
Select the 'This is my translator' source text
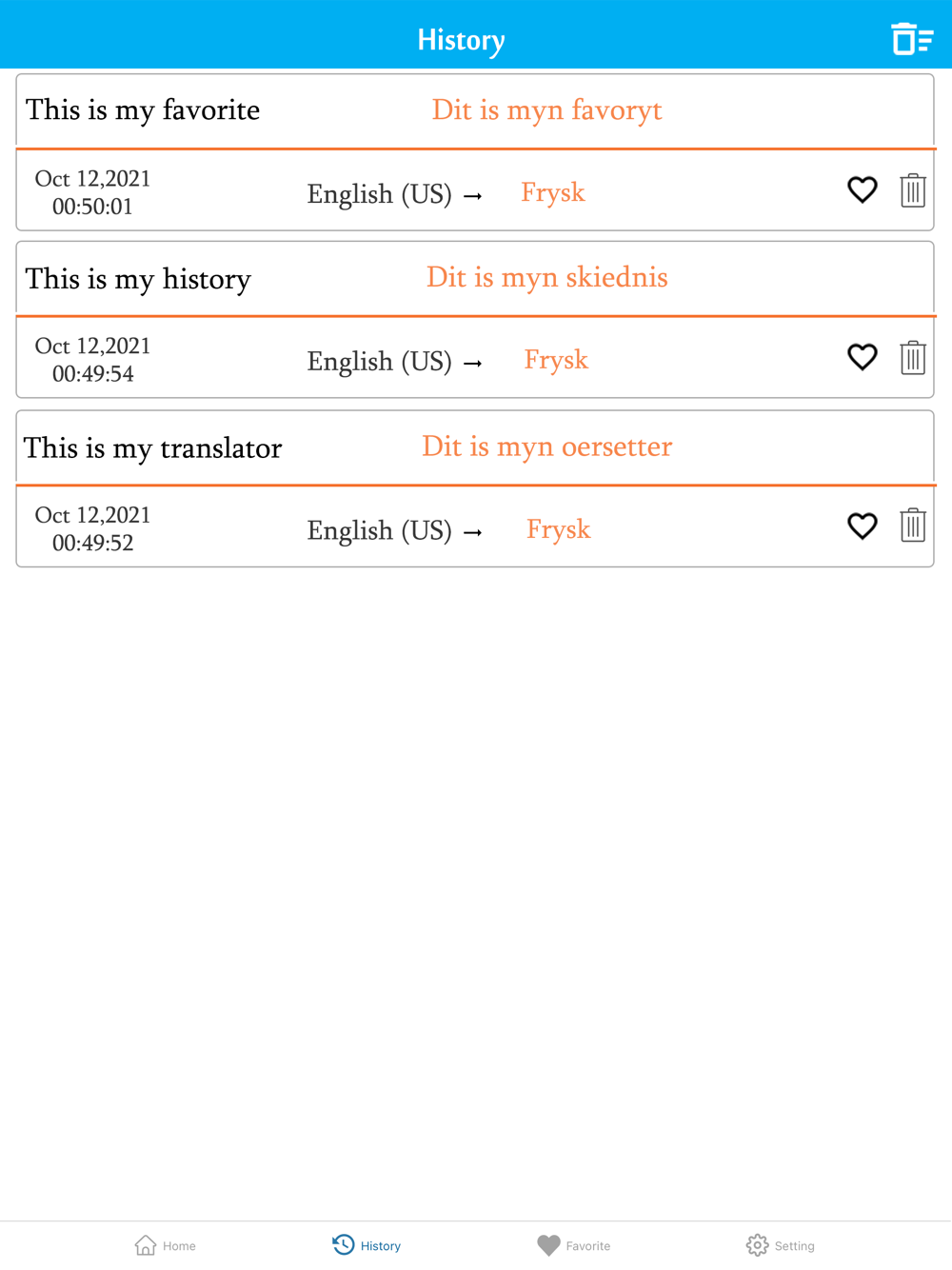point(152,448)
